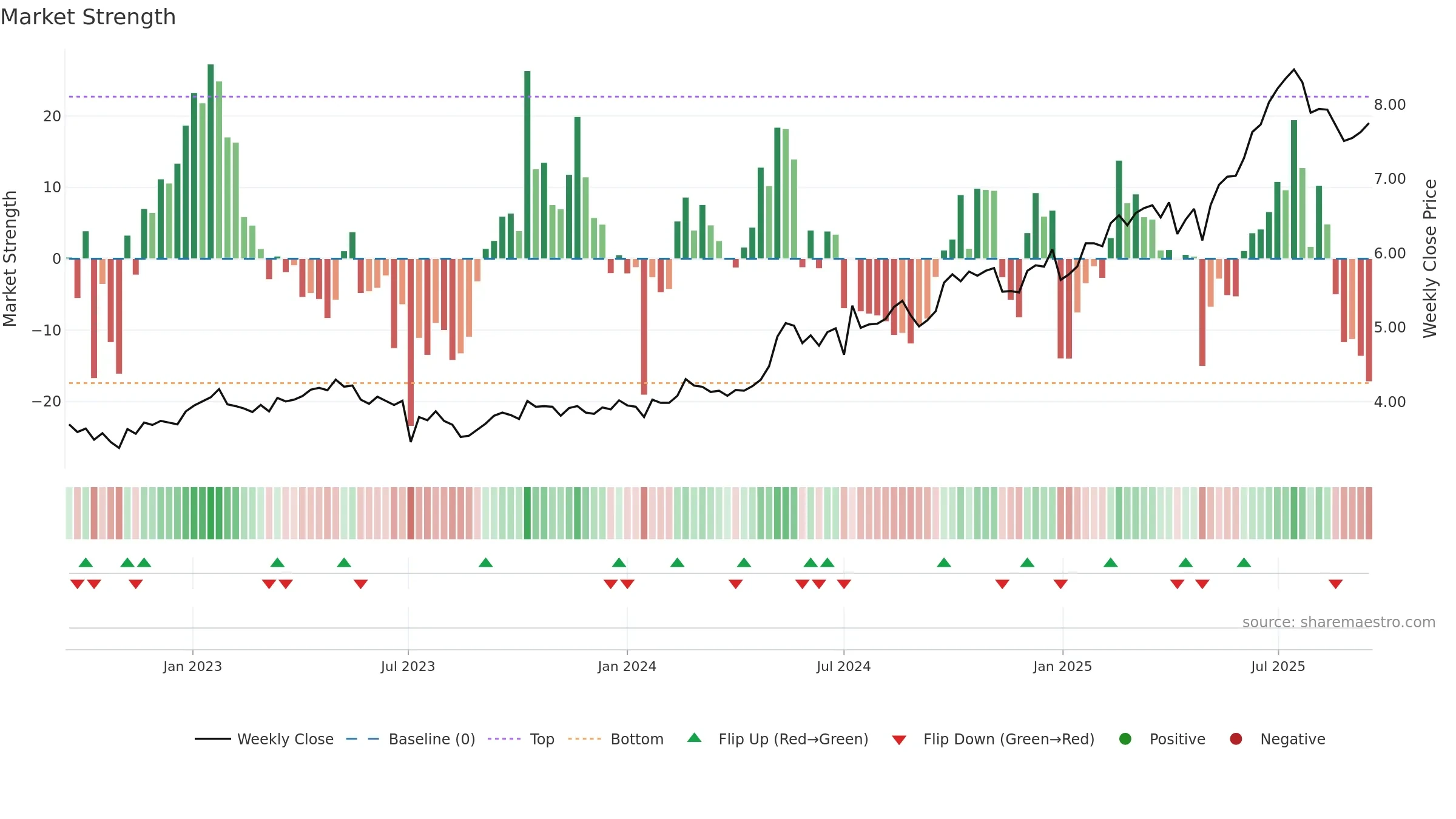1456x819 pixels.
Task: Toggle the Negative legend entry
Action: pos(1277,739)
